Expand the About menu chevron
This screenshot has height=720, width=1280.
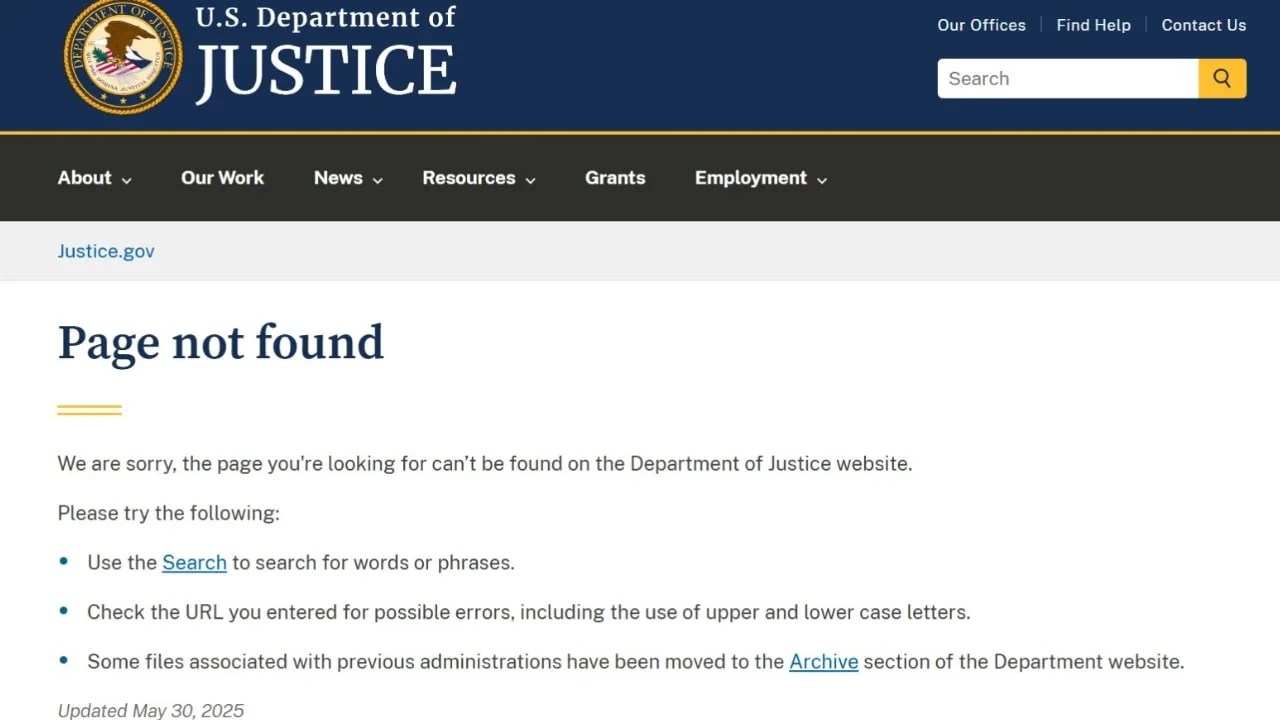127,180
